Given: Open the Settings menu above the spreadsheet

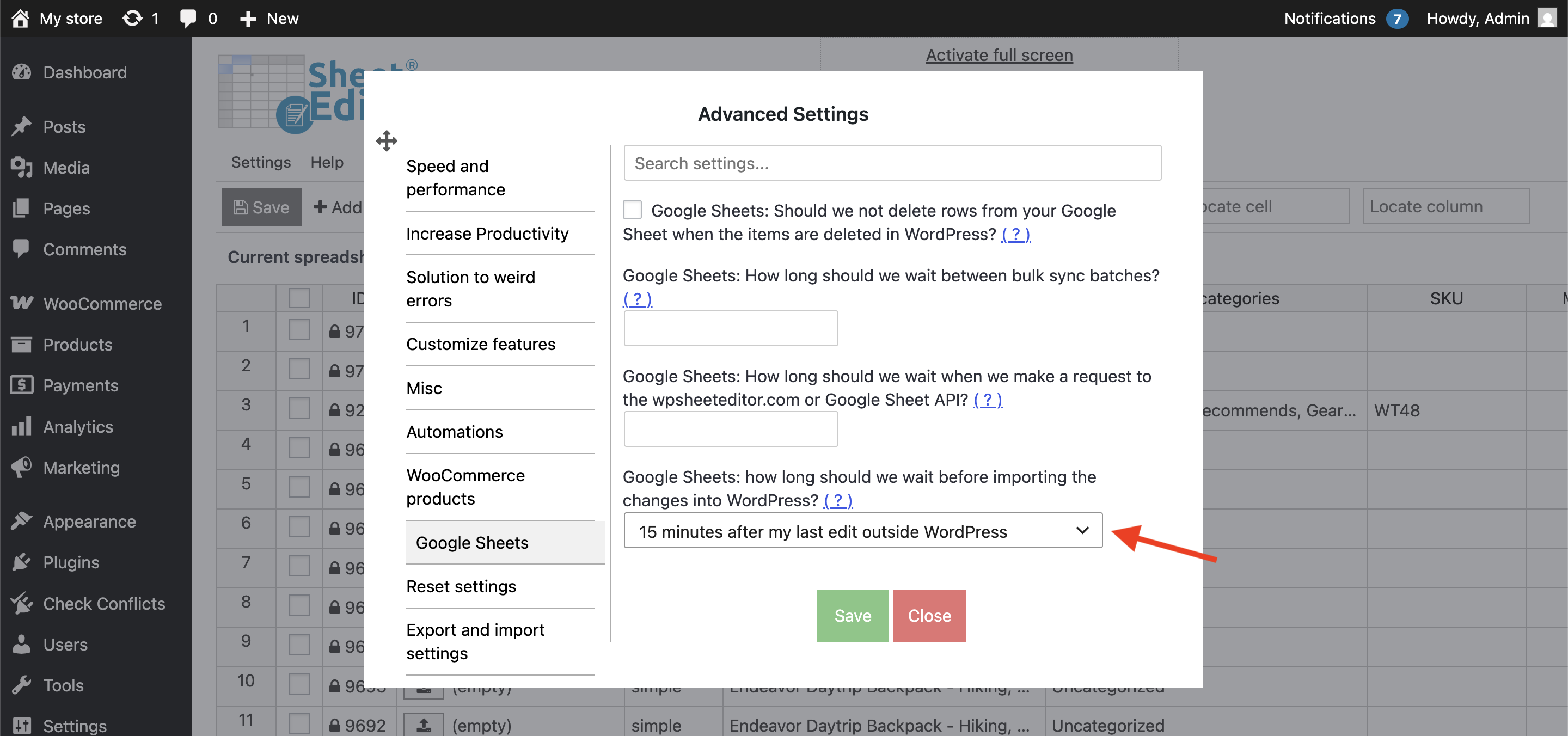Looking at the screenshot, I should point(261,162).
